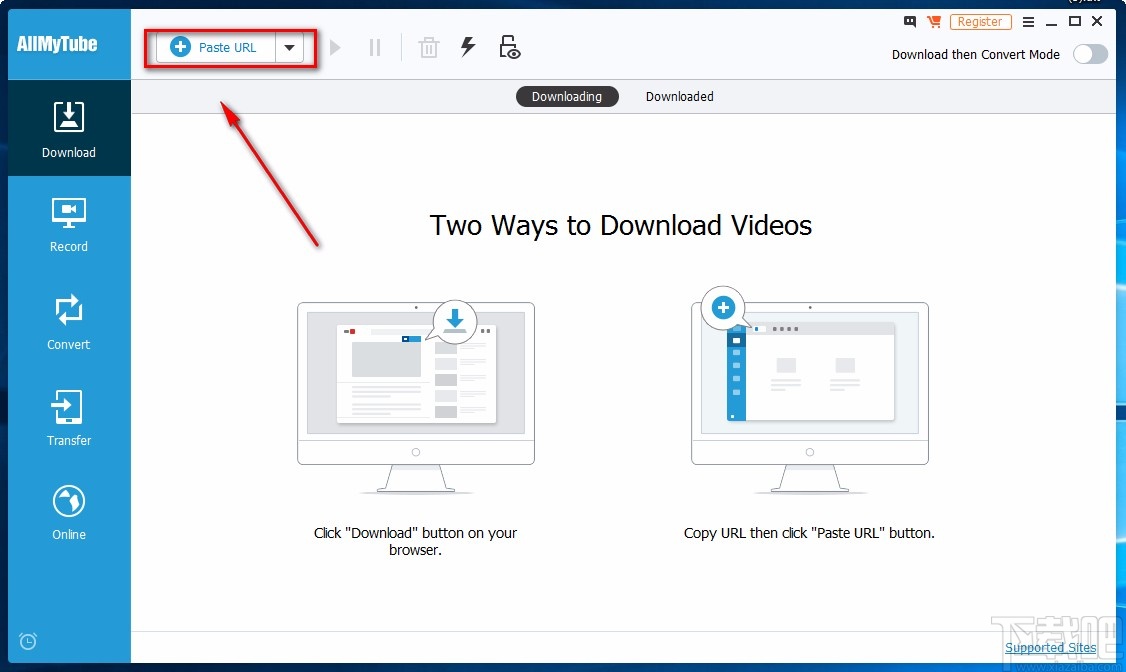This screenshot has height=672, width=1126.
Task: Click 'Click "Download" button on your browser.' text
Action: pos(415,541)
